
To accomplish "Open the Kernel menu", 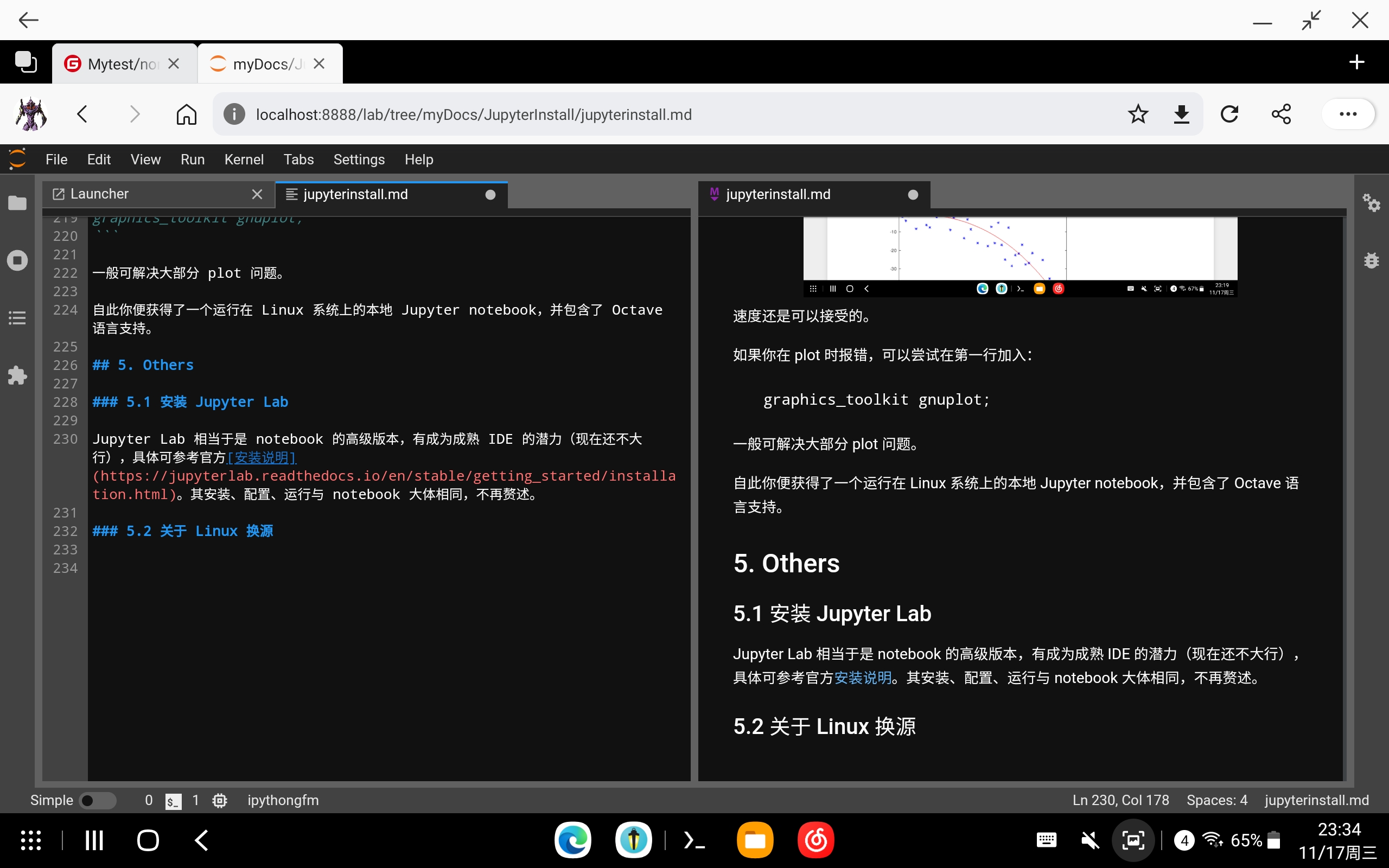I will point(244,159).
